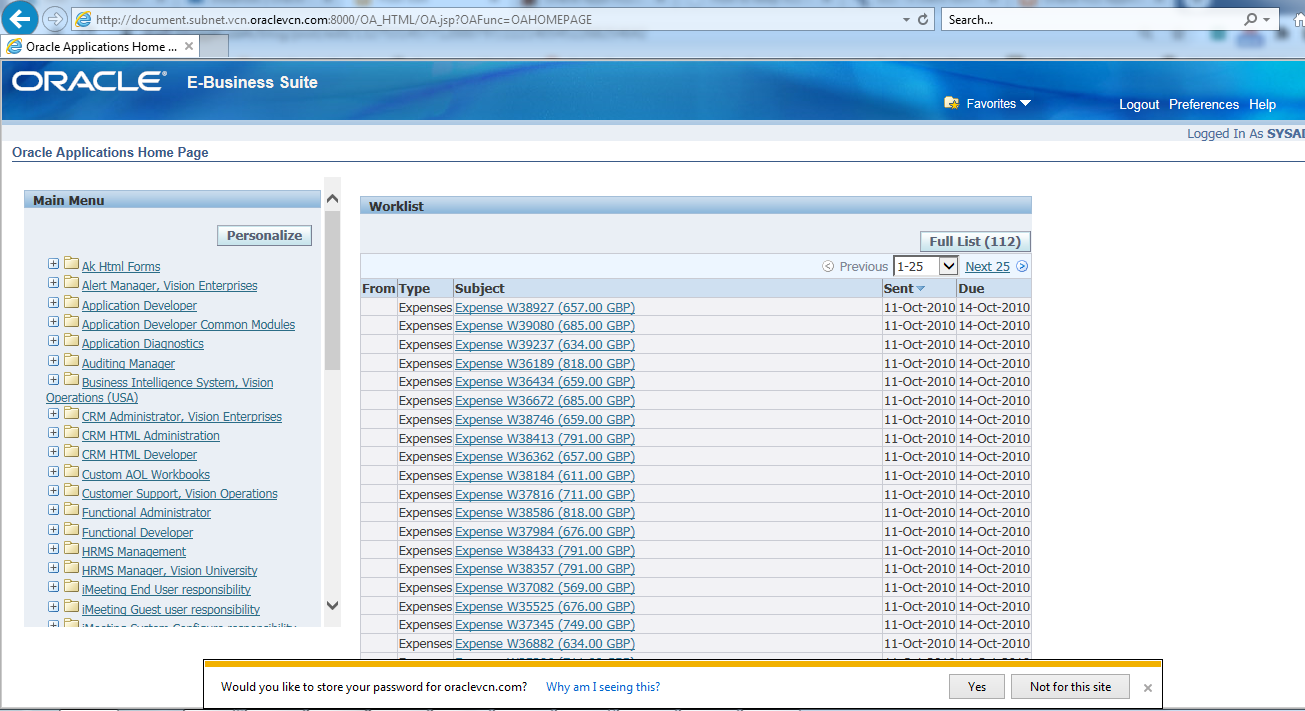The image size is (1305, 711).
Task: Click the Next 25 link
Action: pyautogui.click(x=987, y=266)
